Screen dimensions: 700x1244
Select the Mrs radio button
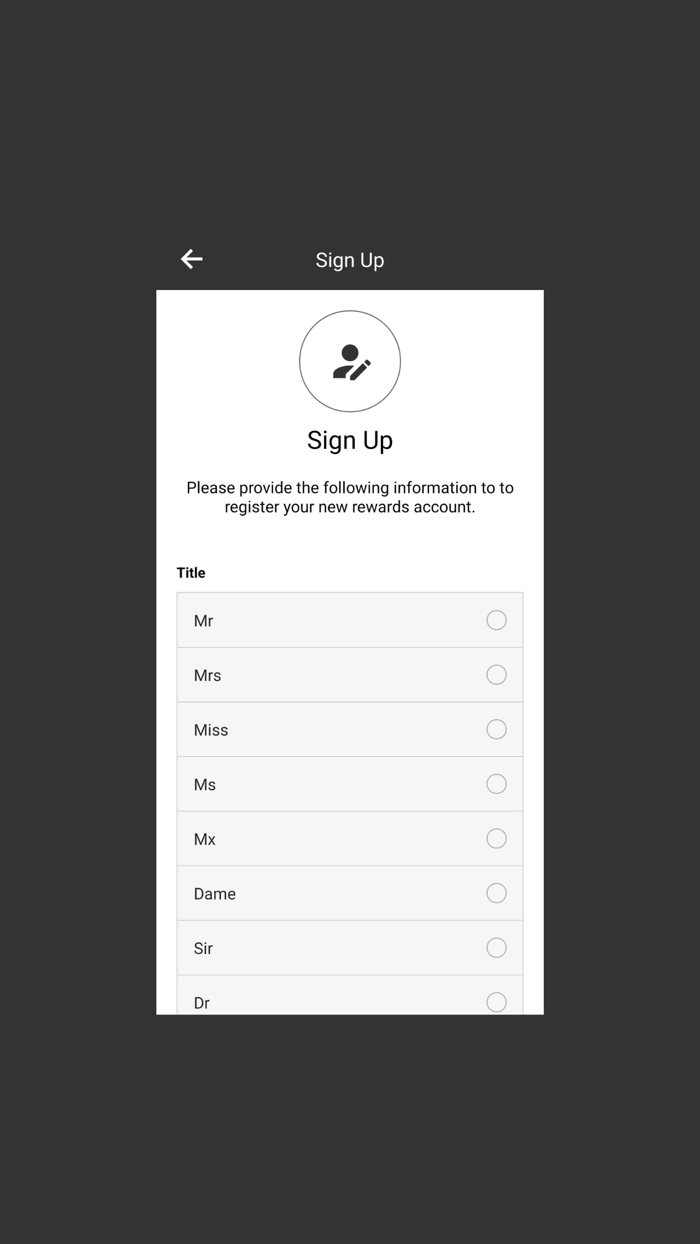(496, 675)
